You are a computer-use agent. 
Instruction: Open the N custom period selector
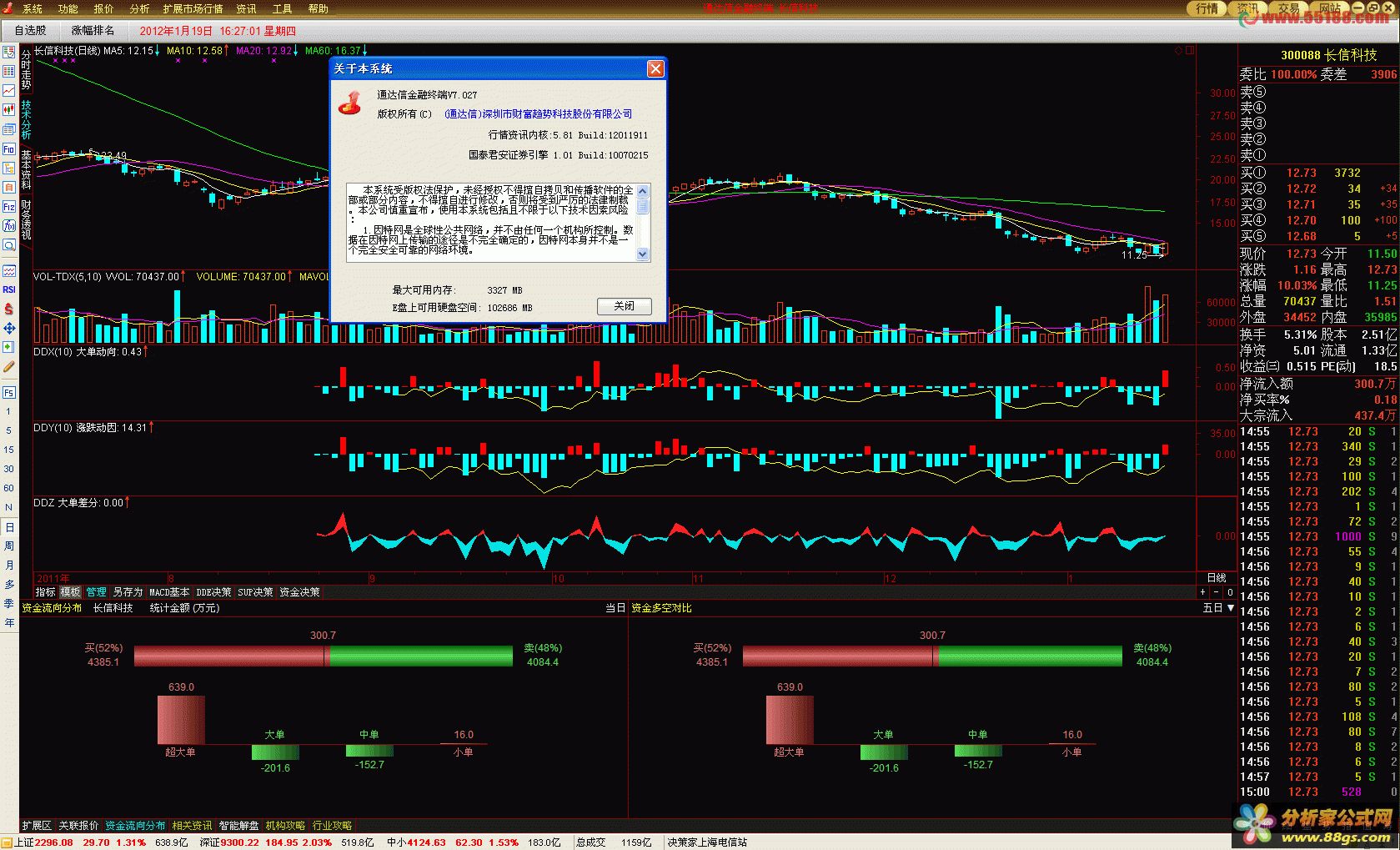(9, 507)
